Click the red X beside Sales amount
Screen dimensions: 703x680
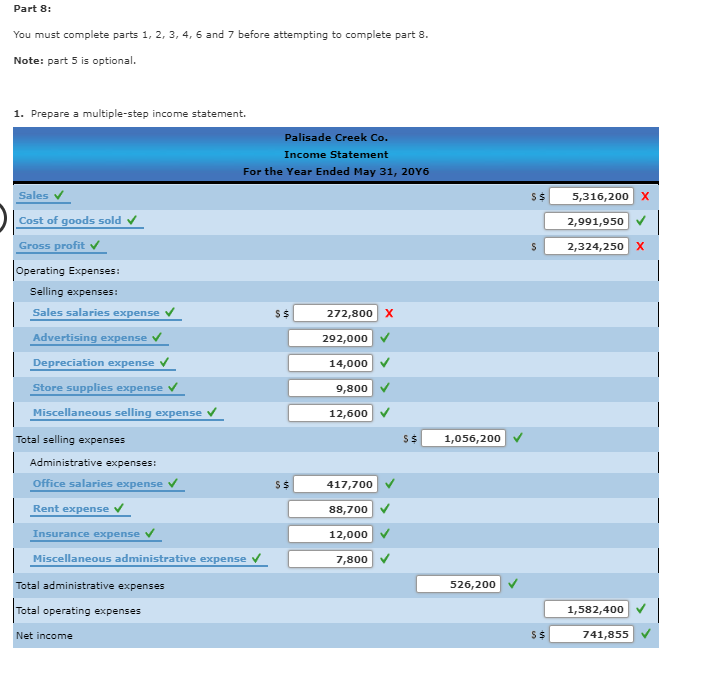[x=645, y=196]
